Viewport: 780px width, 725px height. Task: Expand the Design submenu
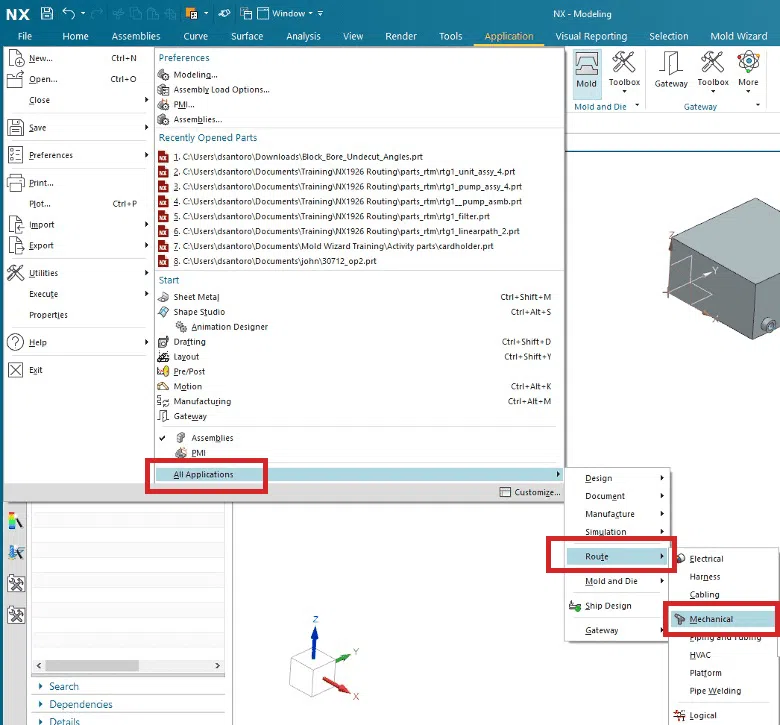point(617,478)
